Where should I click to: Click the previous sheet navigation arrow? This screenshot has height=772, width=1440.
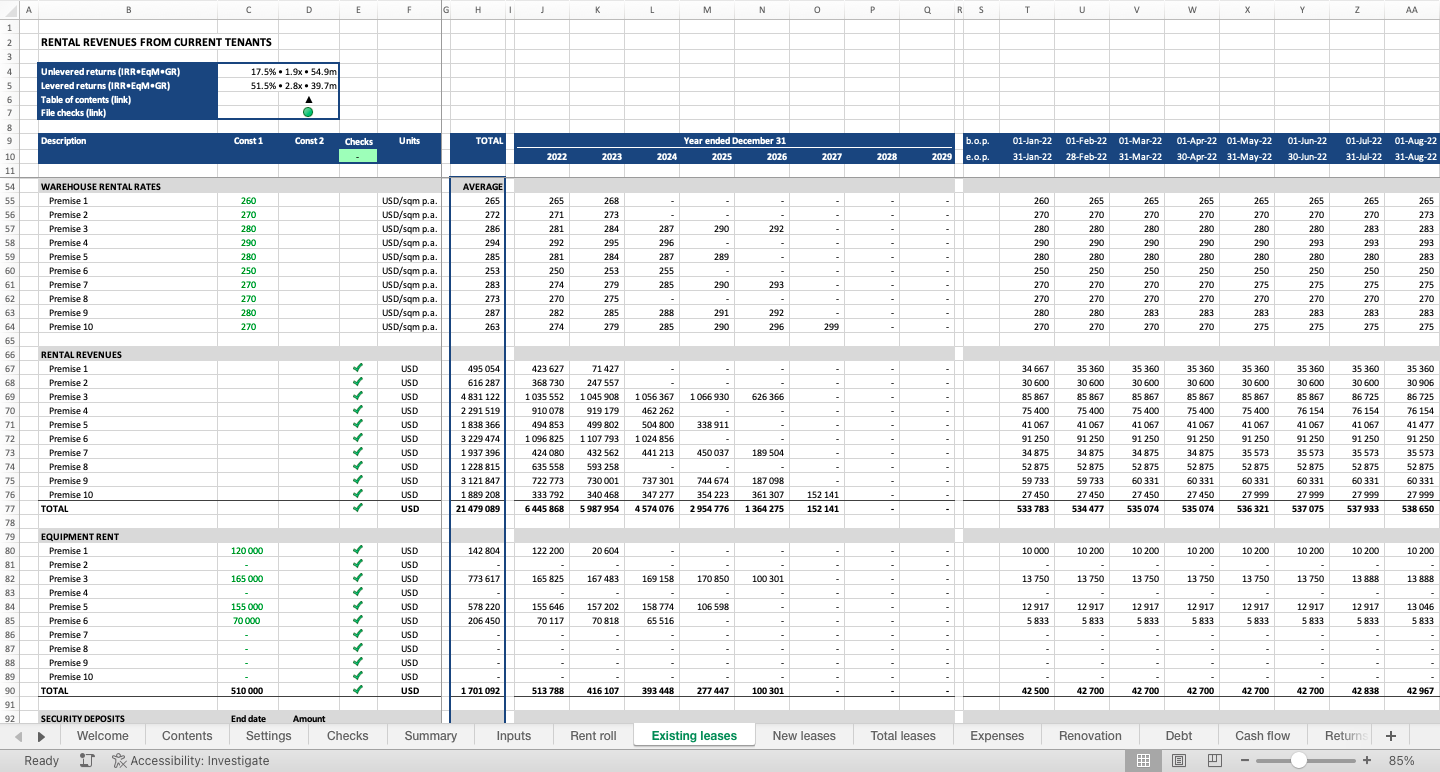[x=18, y=736]
